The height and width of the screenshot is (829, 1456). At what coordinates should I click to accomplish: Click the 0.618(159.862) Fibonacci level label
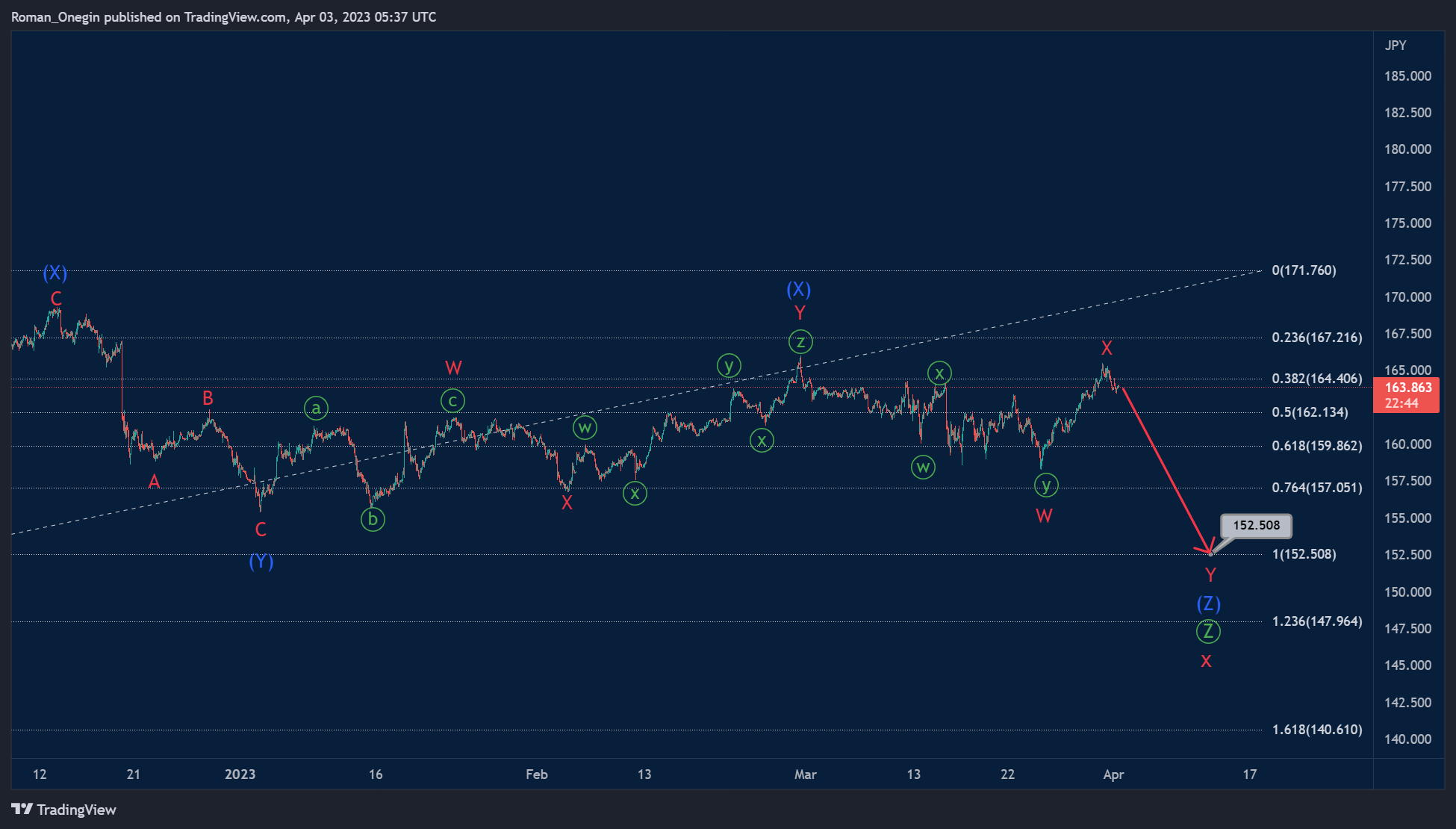pyautogui.click(x=1317, y=446)
